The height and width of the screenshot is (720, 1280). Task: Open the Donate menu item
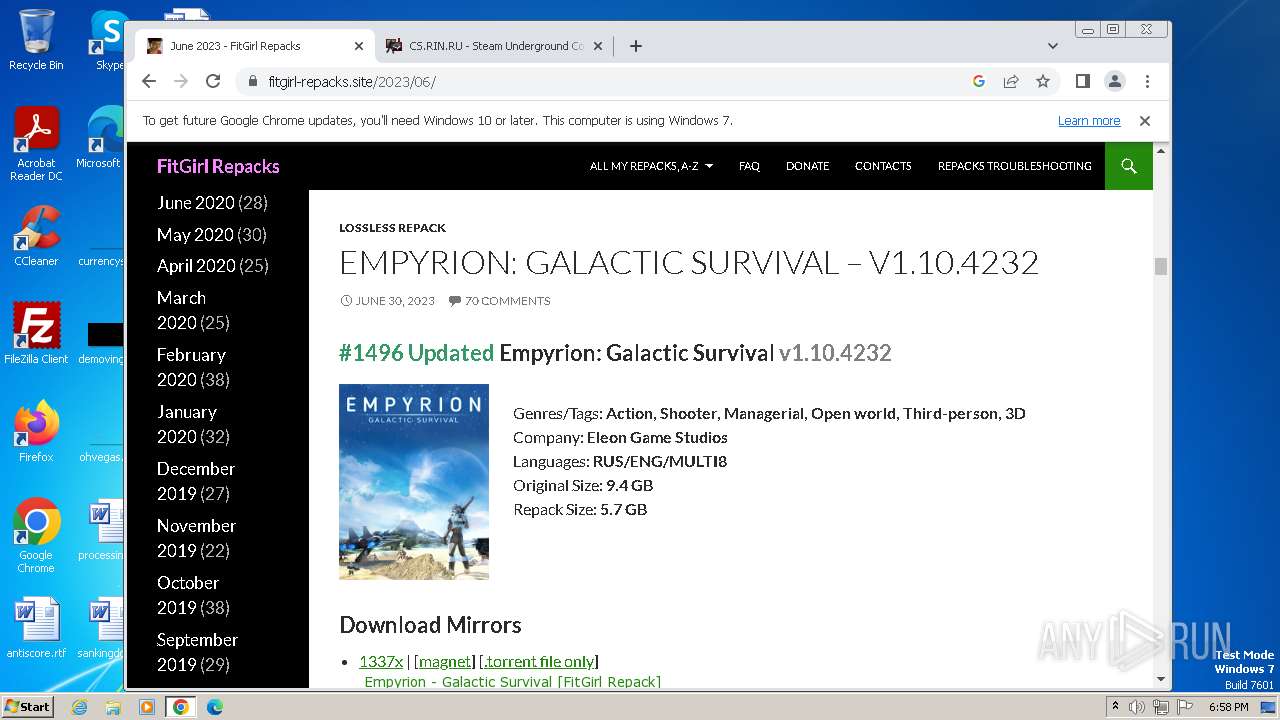[807, 166]
